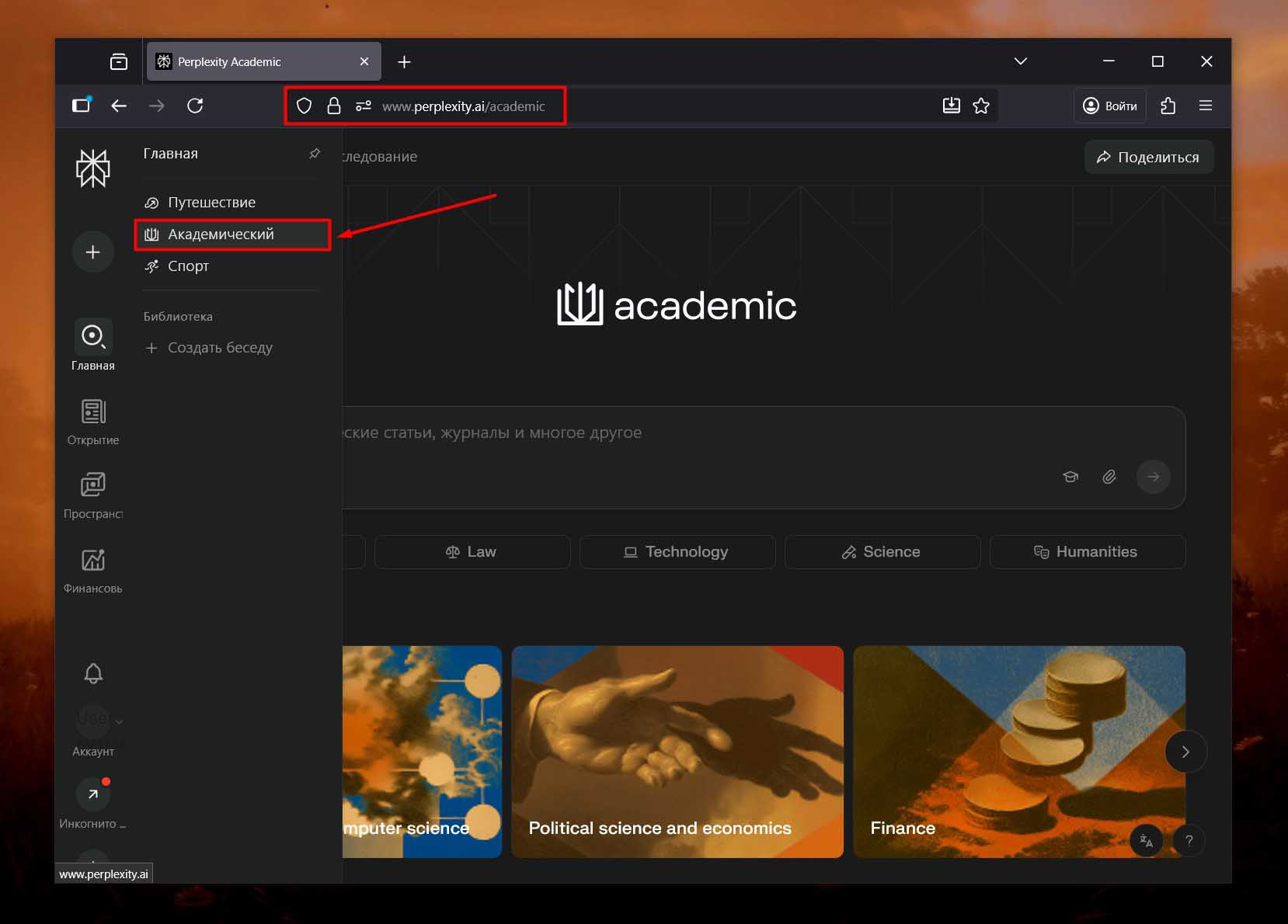Click the Поделиться share button

coord(1148,157)
